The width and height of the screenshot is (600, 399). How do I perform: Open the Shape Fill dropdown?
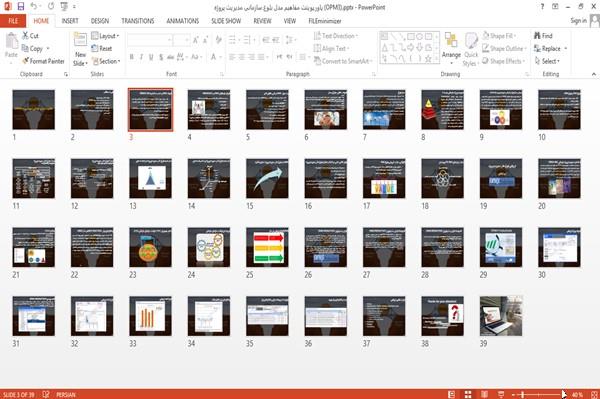point(499,36)
